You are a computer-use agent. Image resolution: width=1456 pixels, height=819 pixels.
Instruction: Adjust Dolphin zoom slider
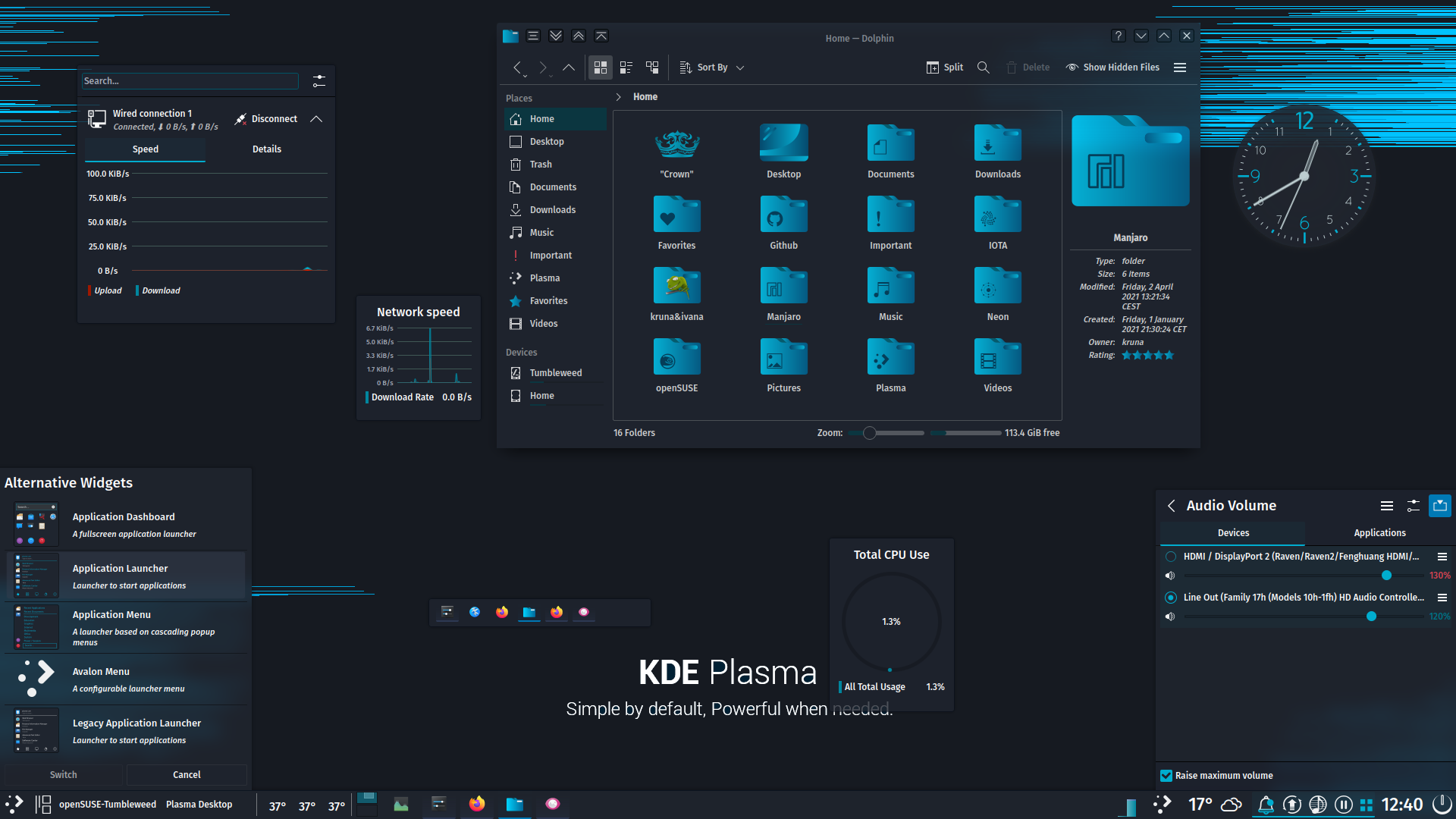click(886, 433)
